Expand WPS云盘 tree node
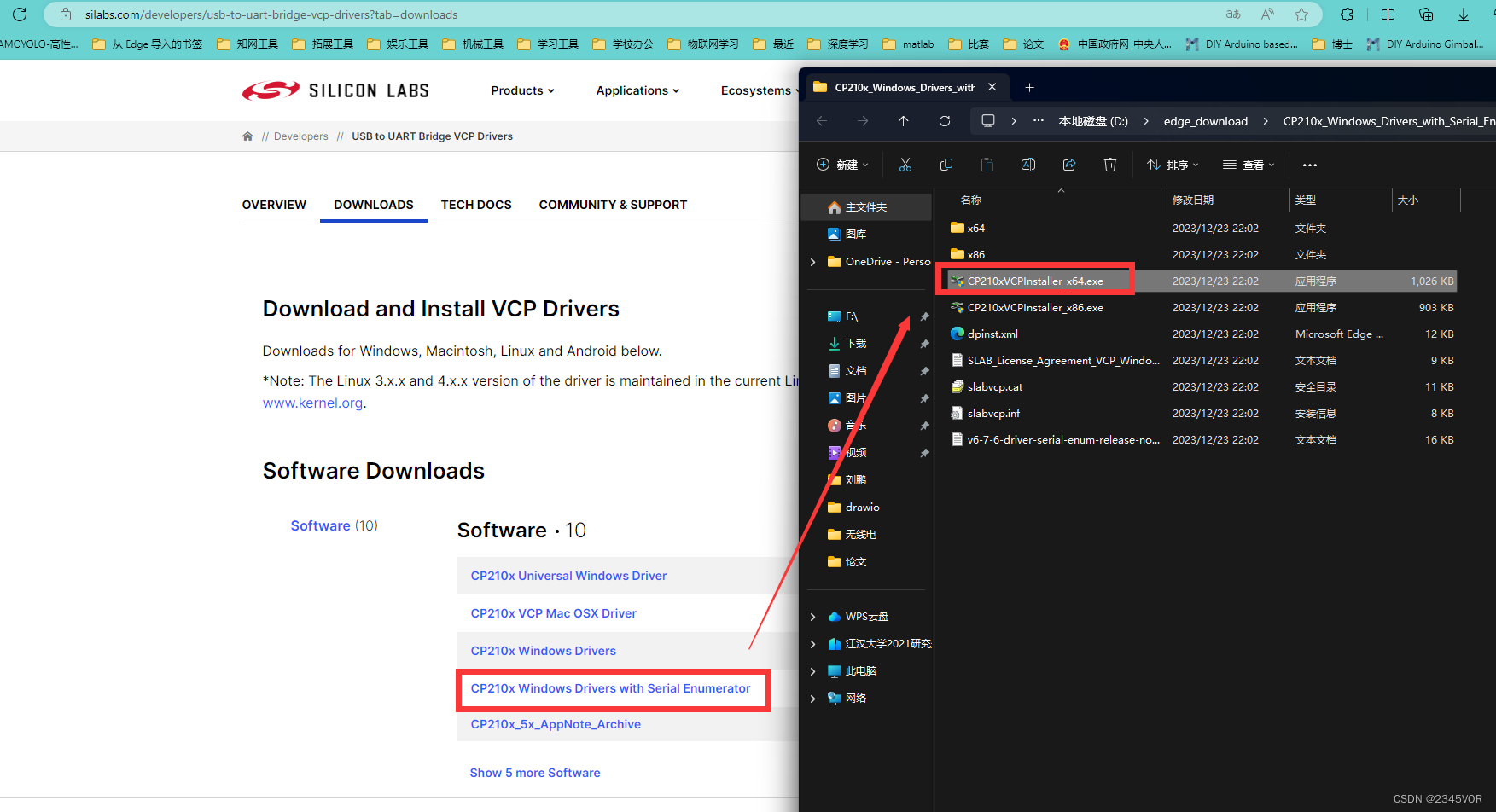The height and width of the screenshot is (812, 1496). coord(813,617)
